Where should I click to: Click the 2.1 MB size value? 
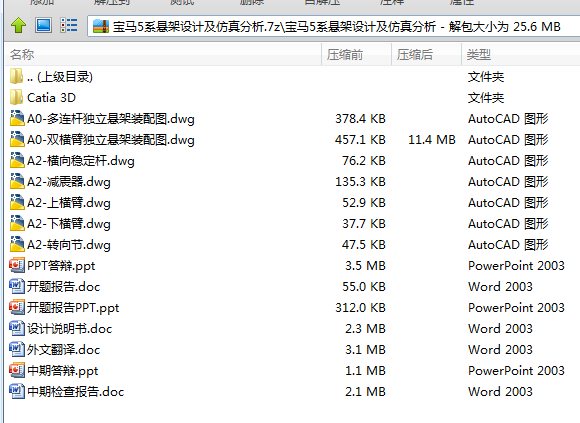coord(365,392)
